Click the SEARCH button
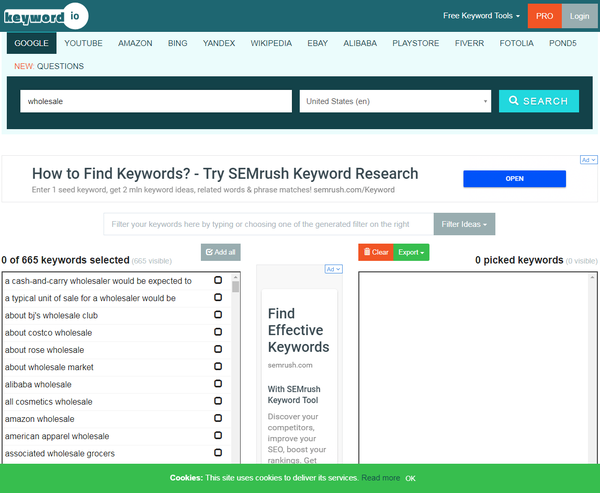The image size is (600, 493). pyautogui.click(x=539, y=101)
